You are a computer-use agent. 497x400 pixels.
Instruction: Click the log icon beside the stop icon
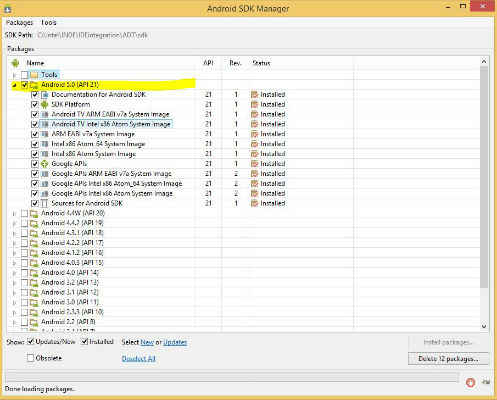coord(486,382)
